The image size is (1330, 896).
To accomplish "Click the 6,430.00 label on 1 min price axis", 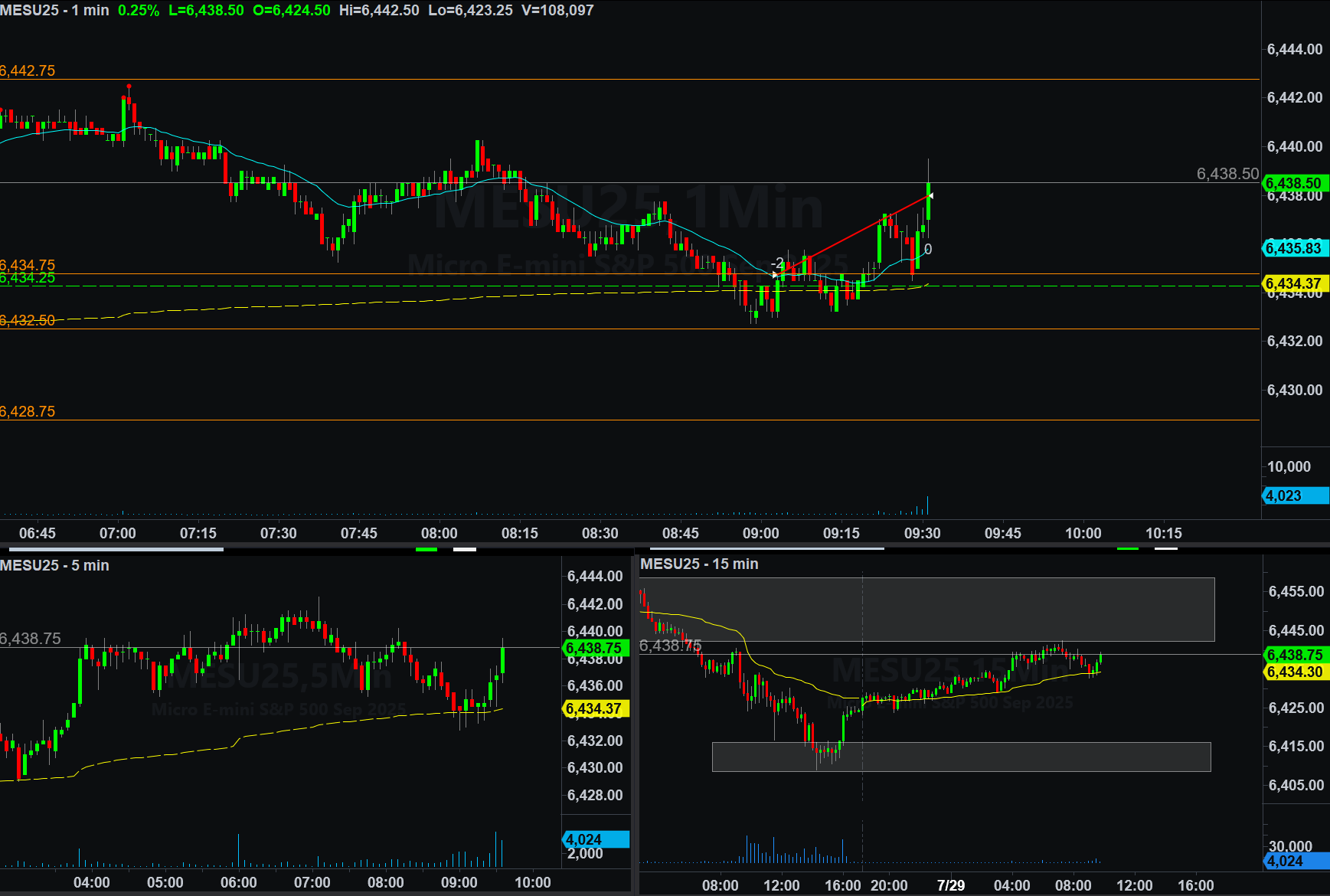I will 1295,390.
